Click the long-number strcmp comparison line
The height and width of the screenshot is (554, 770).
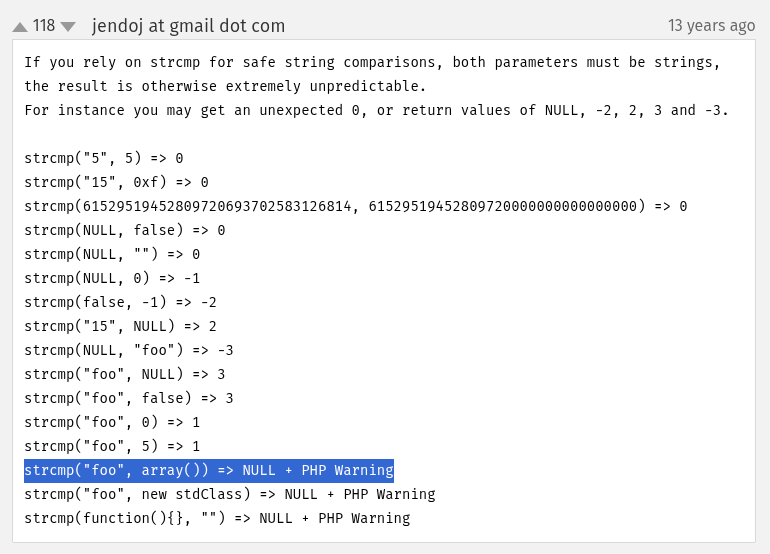coord(355,206)
